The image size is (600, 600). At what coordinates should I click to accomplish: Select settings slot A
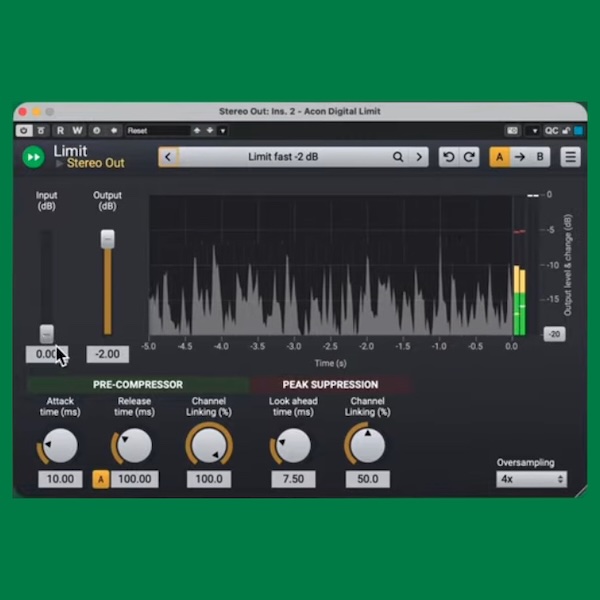[499, 157]
